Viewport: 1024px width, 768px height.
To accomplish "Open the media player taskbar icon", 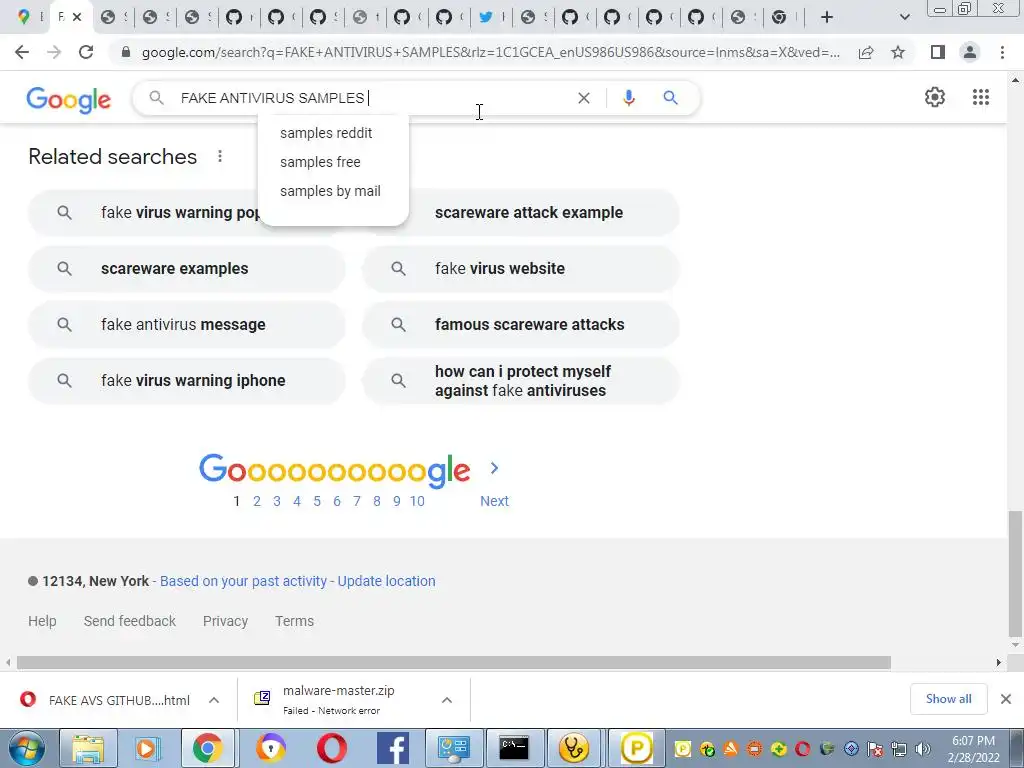I will tap(148, 748).
